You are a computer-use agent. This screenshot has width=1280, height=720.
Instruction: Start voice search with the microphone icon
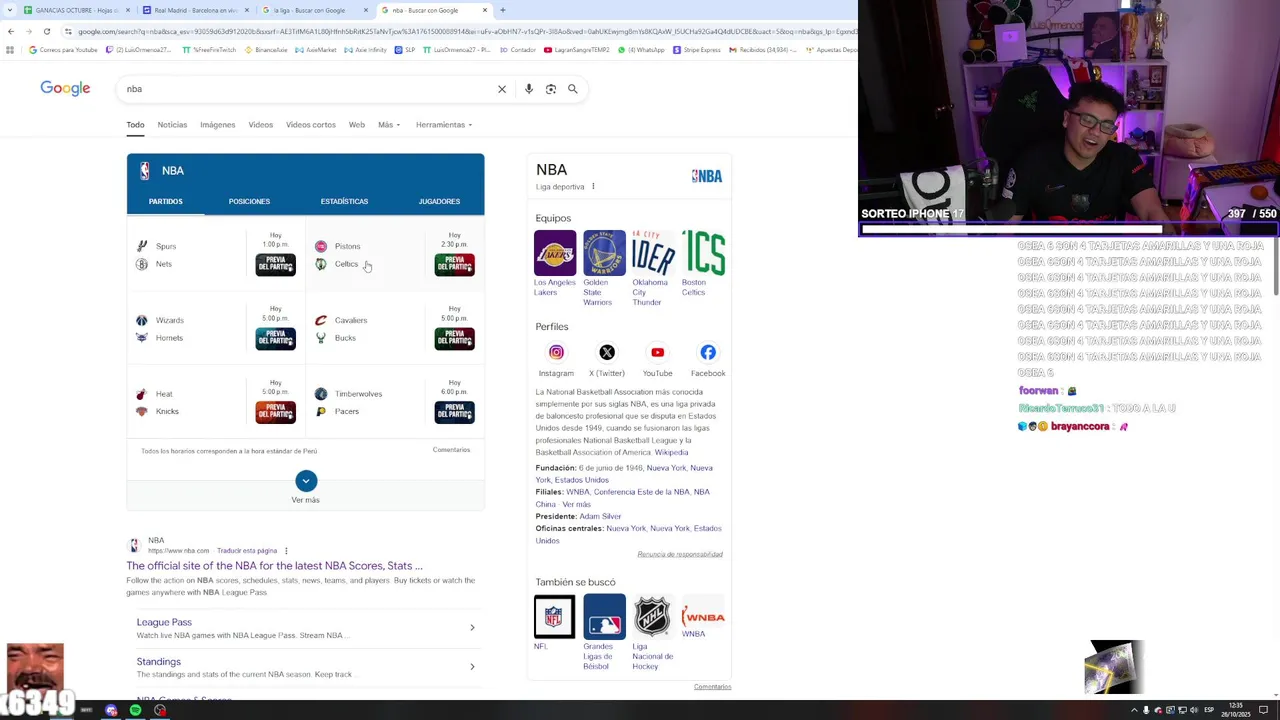pyautogui.click(x=529, y=89)
